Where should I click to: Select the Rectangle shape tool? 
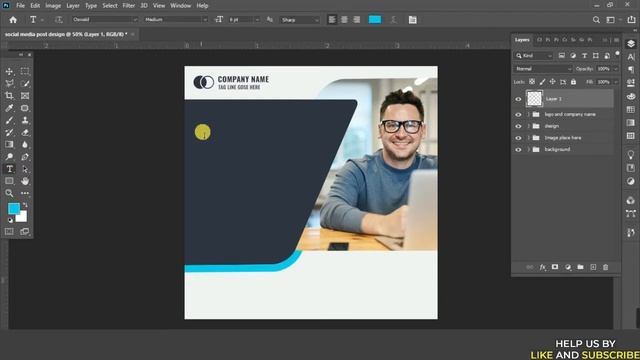[x=9, y=181]
